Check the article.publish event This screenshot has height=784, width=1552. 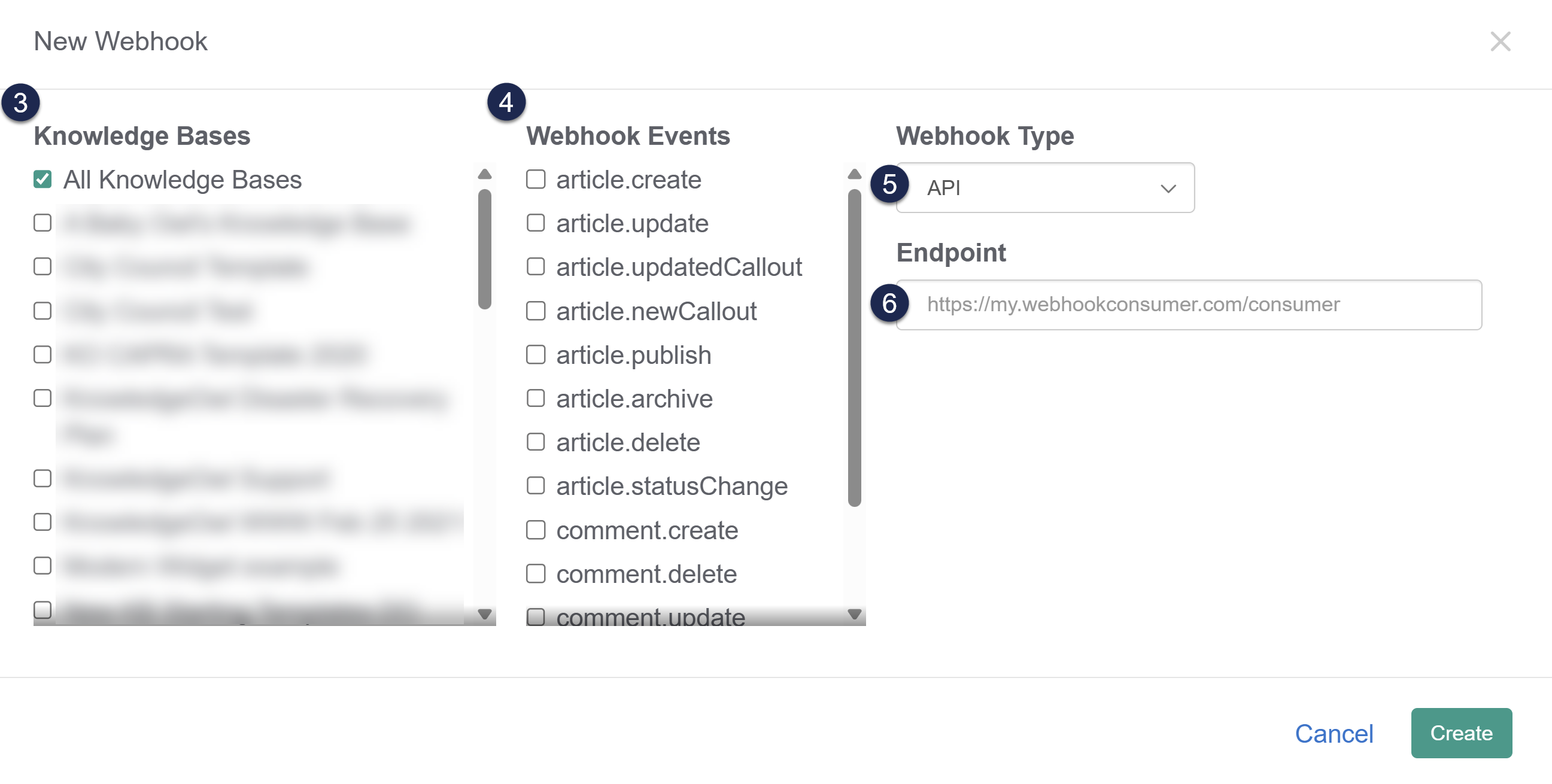tap(536, 355)
